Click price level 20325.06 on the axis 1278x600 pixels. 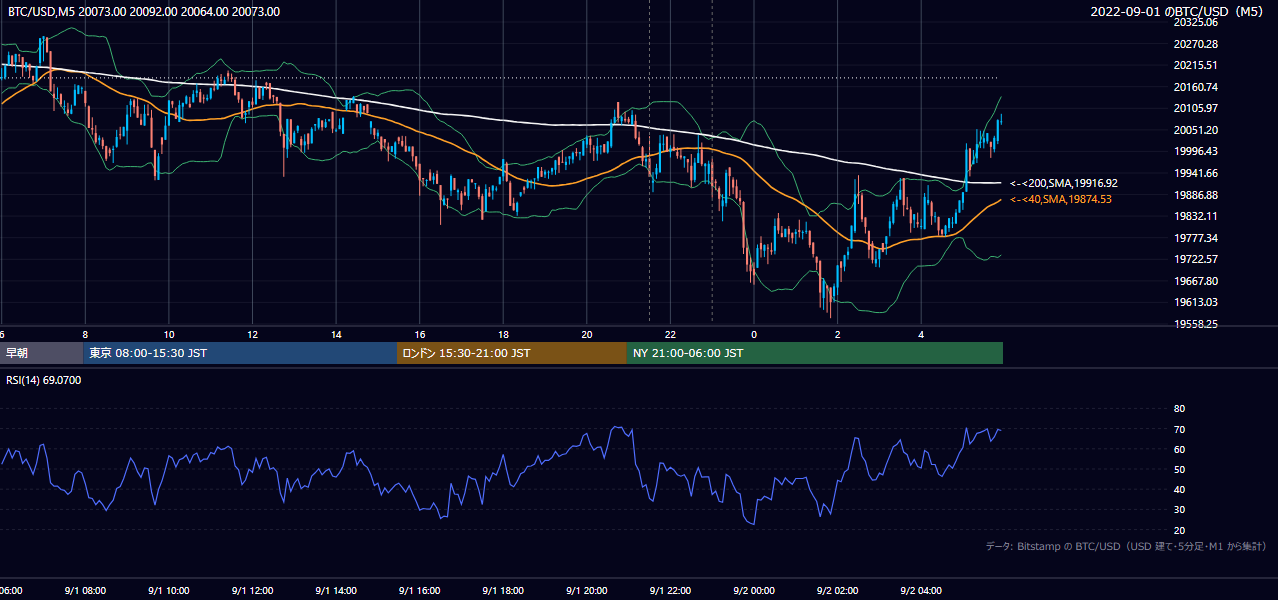tap(1196, 22)
